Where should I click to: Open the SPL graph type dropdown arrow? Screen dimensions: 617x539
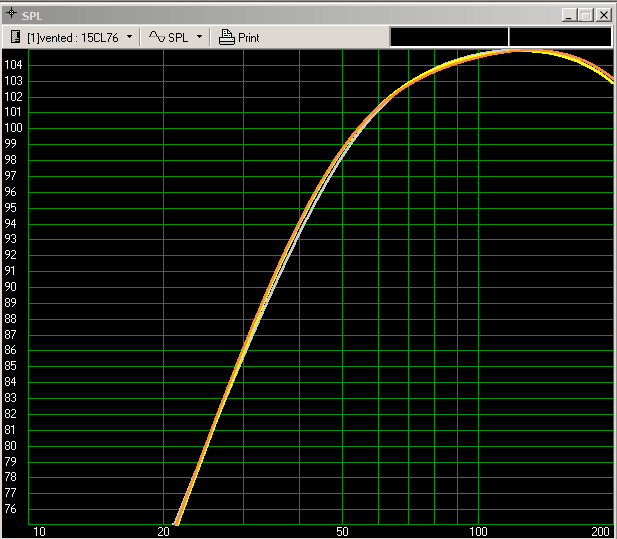(x=200, y=37)
